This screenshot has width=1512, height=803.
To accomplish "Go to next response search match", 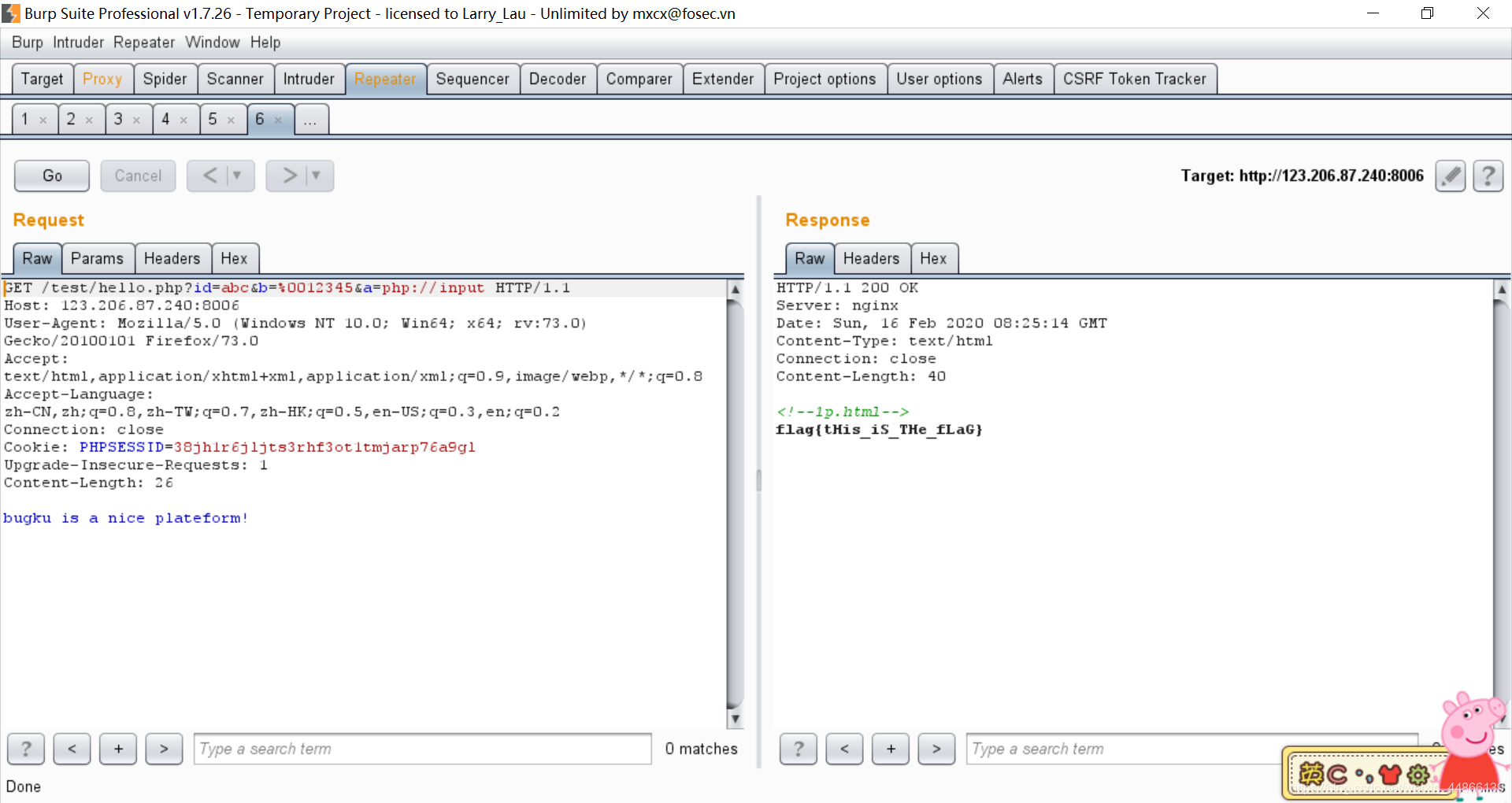I will [936, 749].
